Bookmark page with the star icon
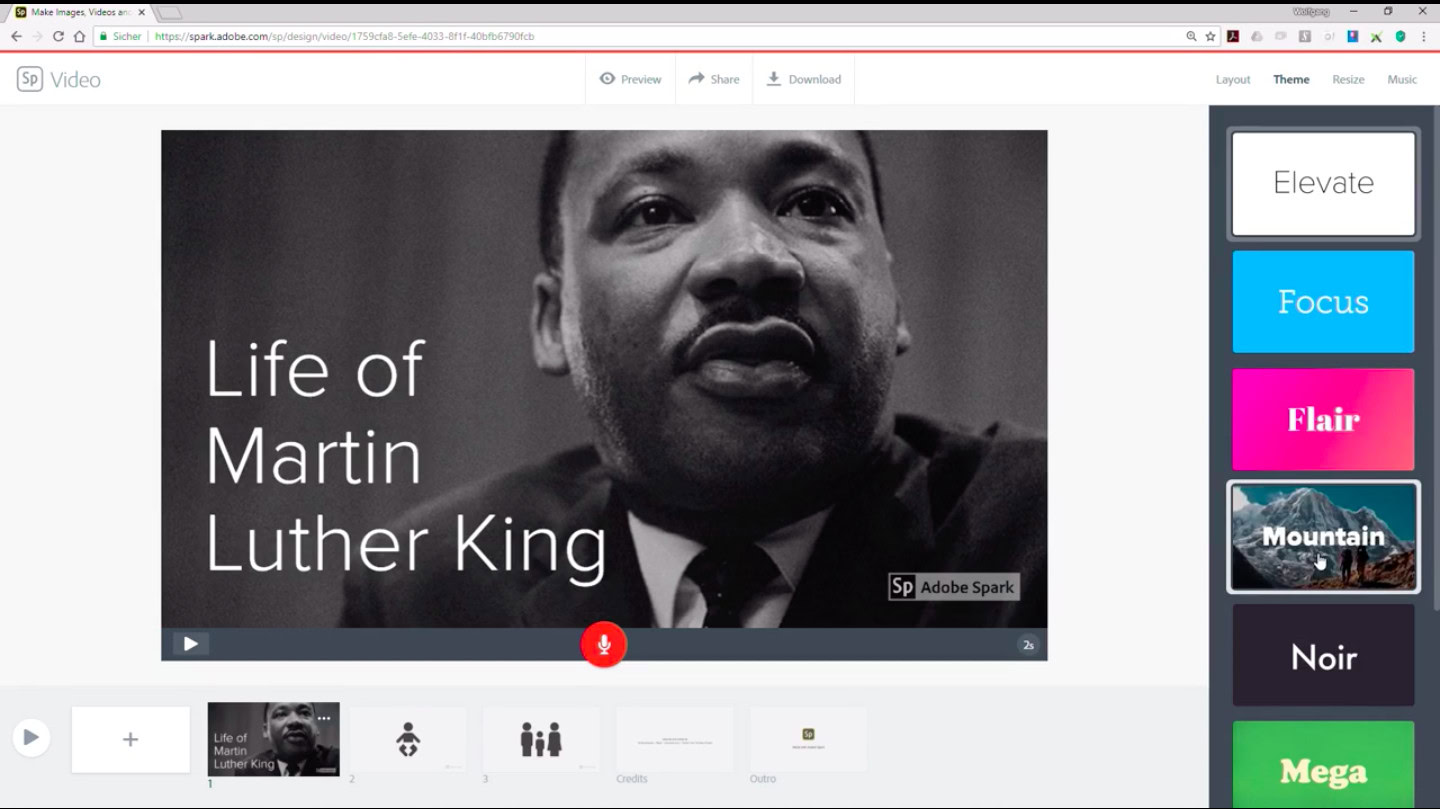The height and width of the screenshot is (809, 1440). click(x=1210, y=36)
